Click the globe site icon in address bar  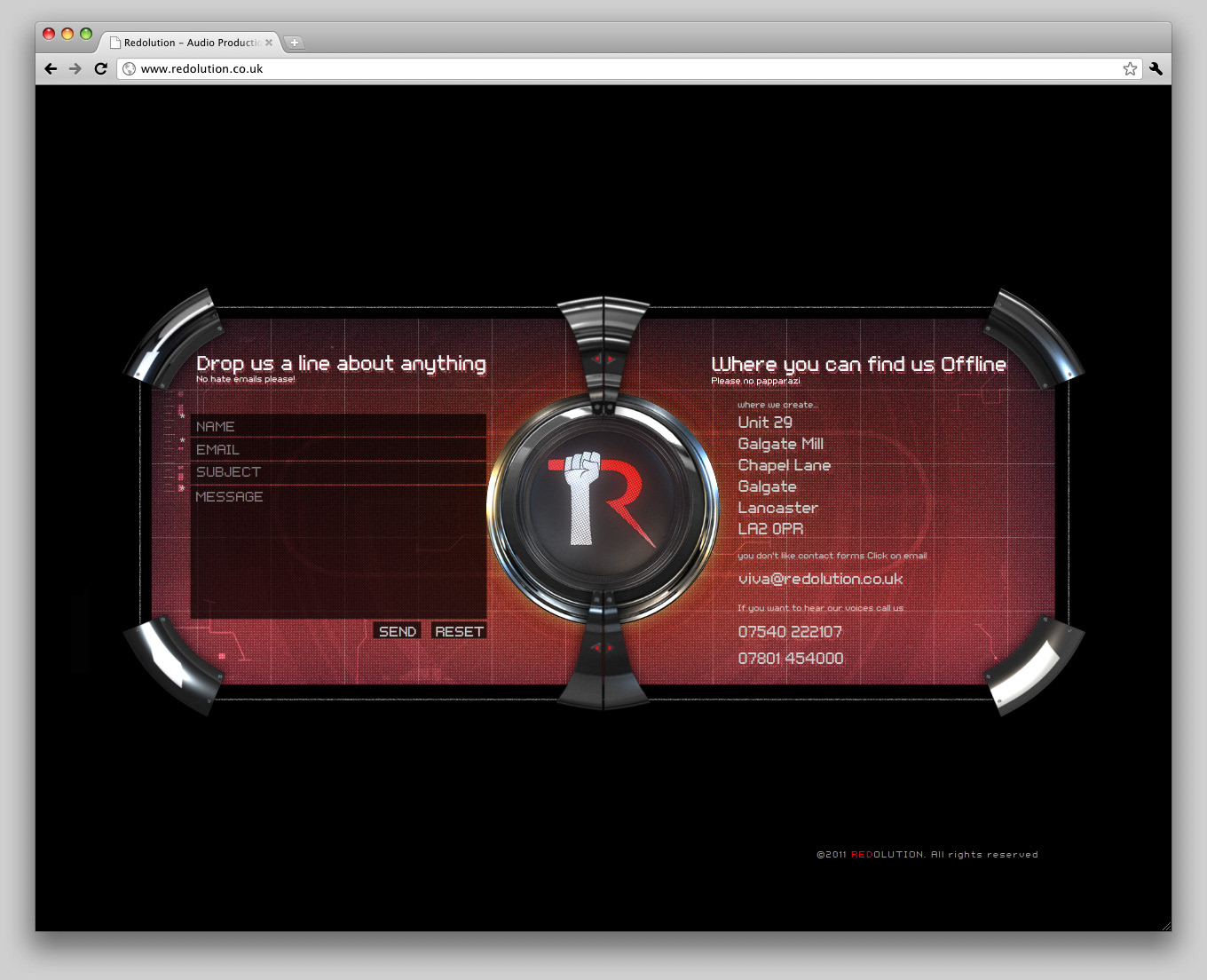[130, 69]
